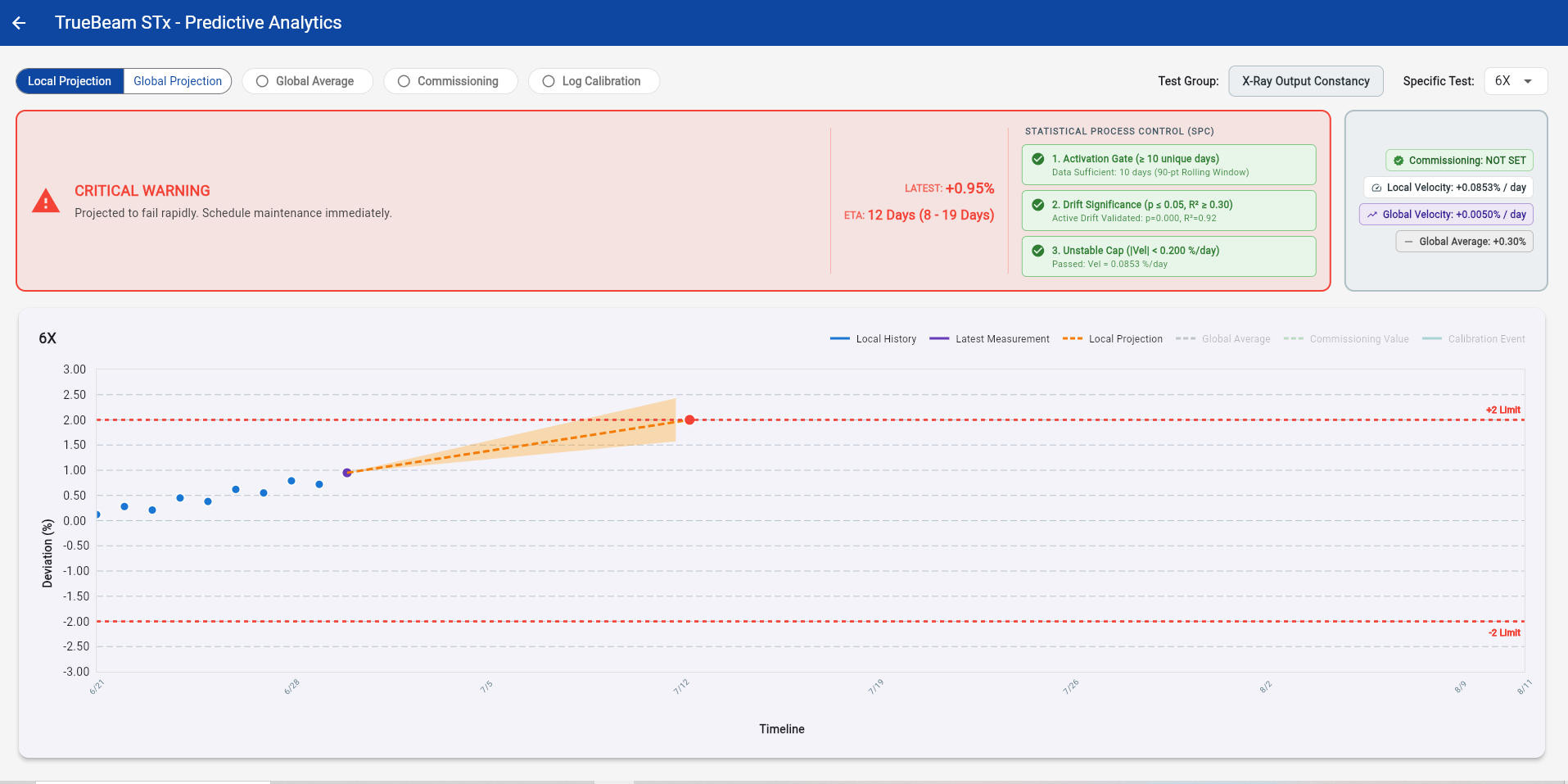Screen dimensions: 1568x784
Task: Click the Global Average dash icon
Action: tap(1408, 242)
